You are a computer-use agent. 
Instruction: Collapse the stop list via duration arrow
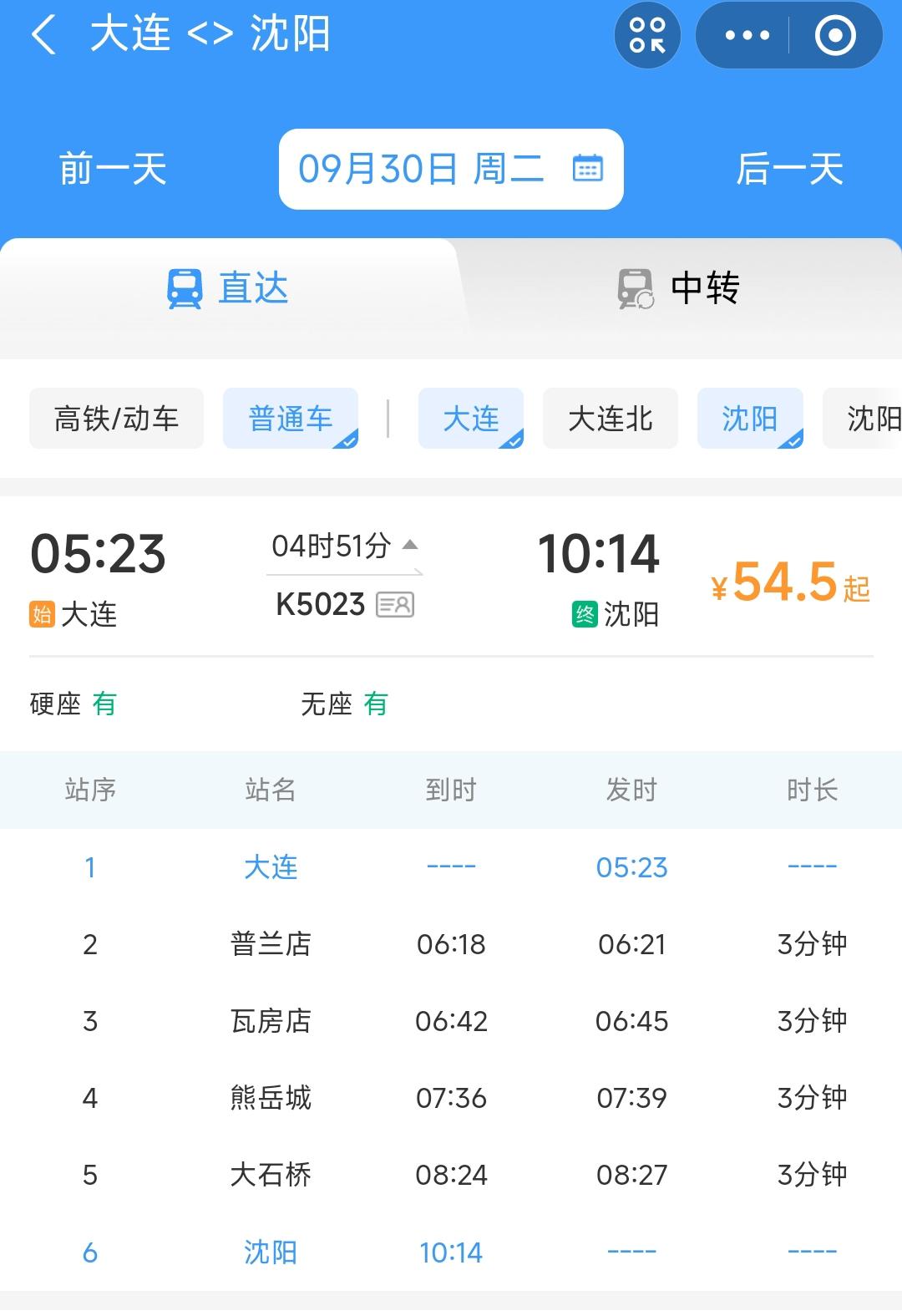(410, 546)
